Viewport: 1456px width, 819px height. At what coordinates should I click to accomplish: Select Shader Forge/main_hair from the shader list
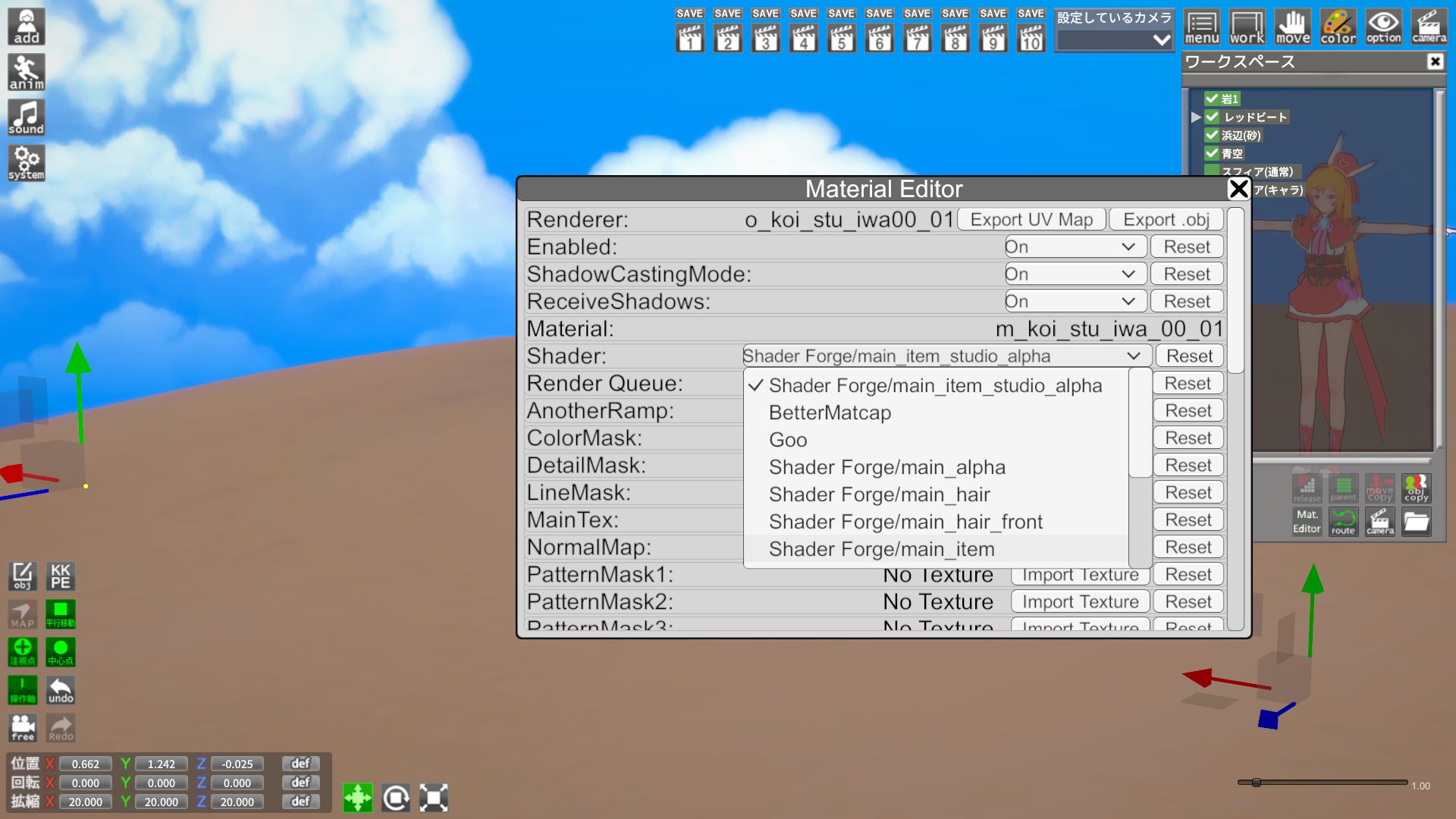point(880,494)
